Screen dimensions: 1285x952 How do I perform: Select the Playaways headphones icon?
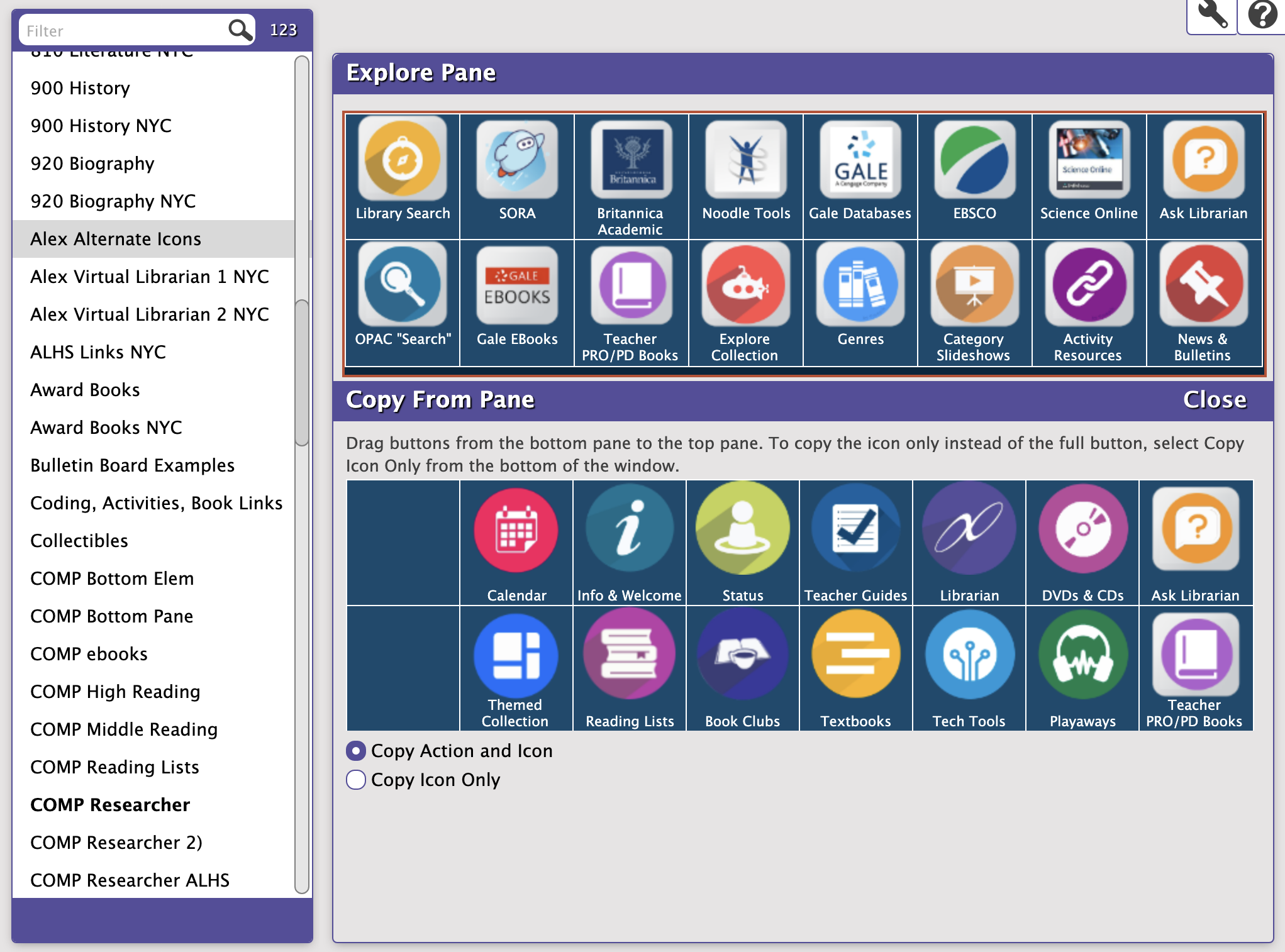coord(1082,655)
